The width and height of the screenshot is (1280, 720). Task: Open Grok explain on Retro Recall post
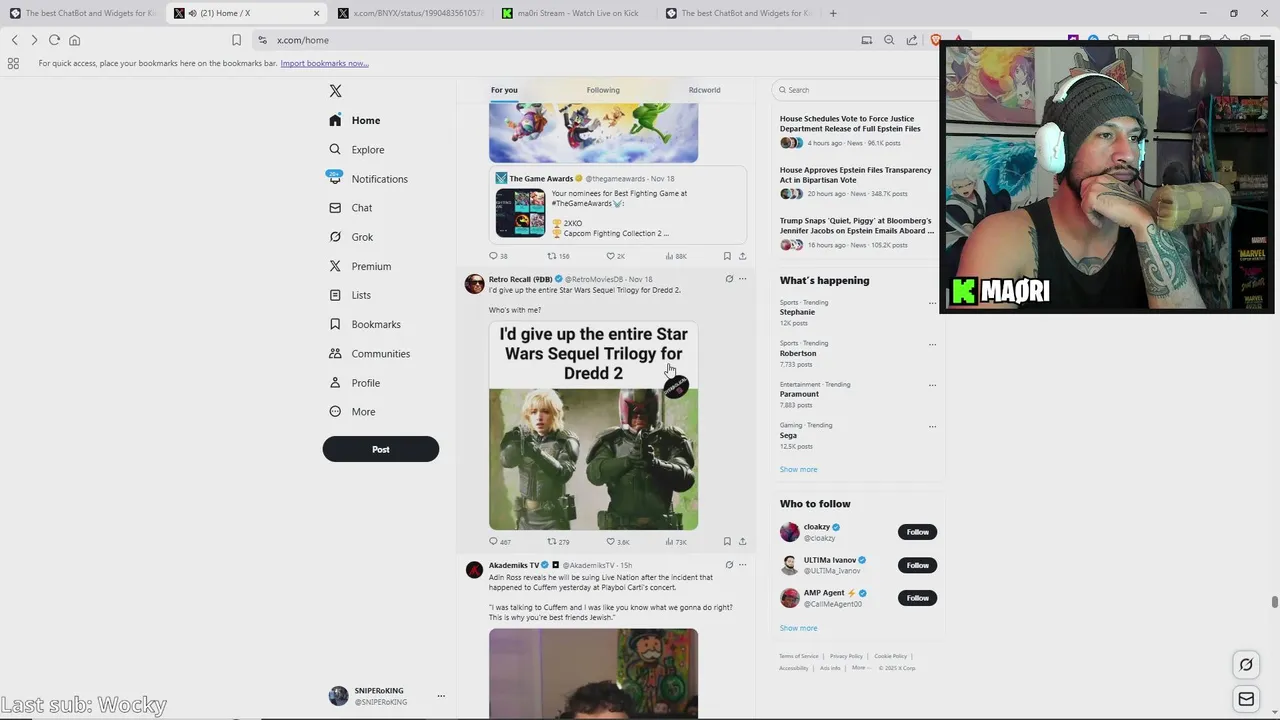(729, 279)
